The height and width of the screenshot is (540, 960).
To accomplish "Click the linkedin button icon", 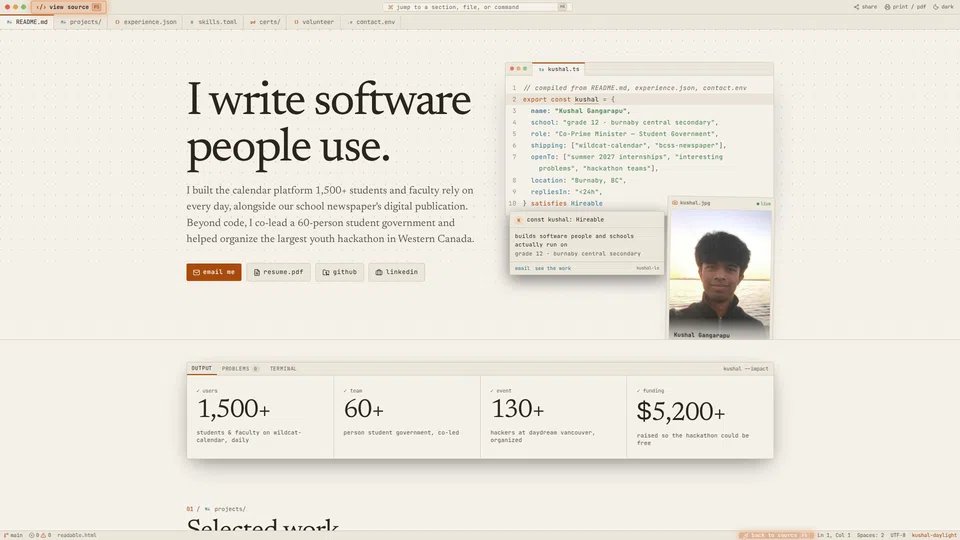I will tap(378, 272).
